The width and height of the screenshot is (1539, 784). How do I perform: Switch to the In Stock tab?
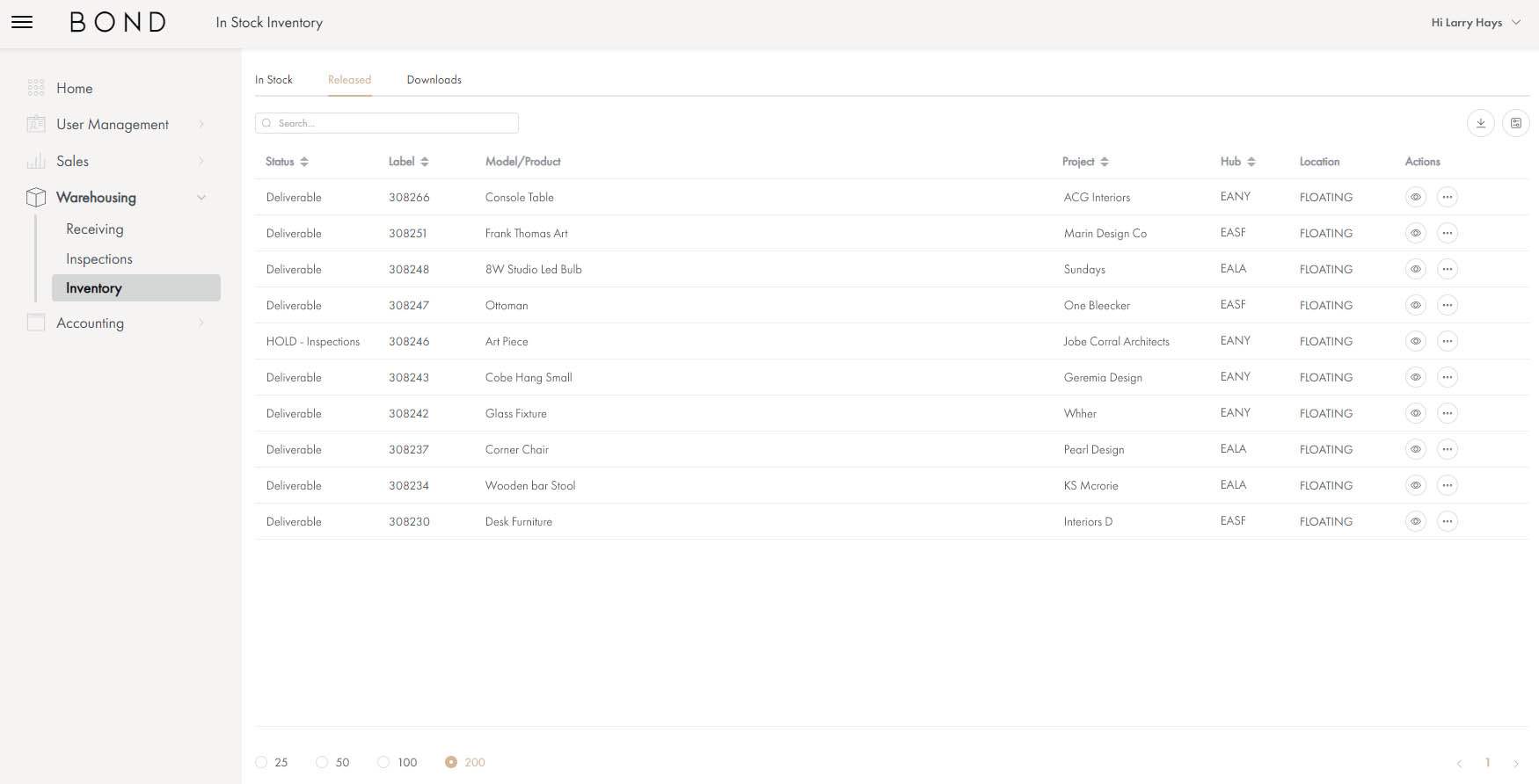(274, 79)
